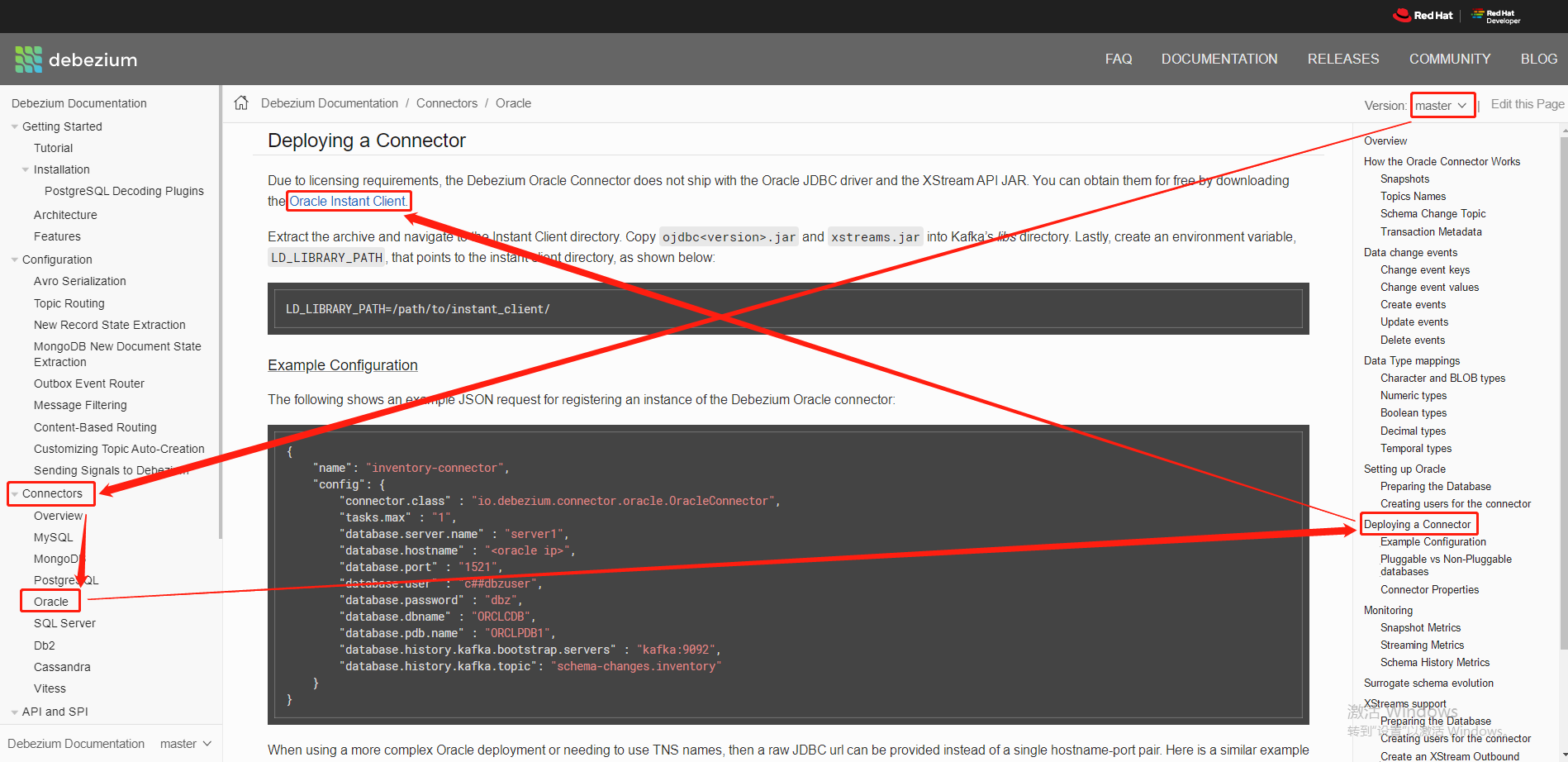The height and width of the screenshot is (762, 1568).
Task: Open the COMMUNITY menu
Action: (1450, 59)
